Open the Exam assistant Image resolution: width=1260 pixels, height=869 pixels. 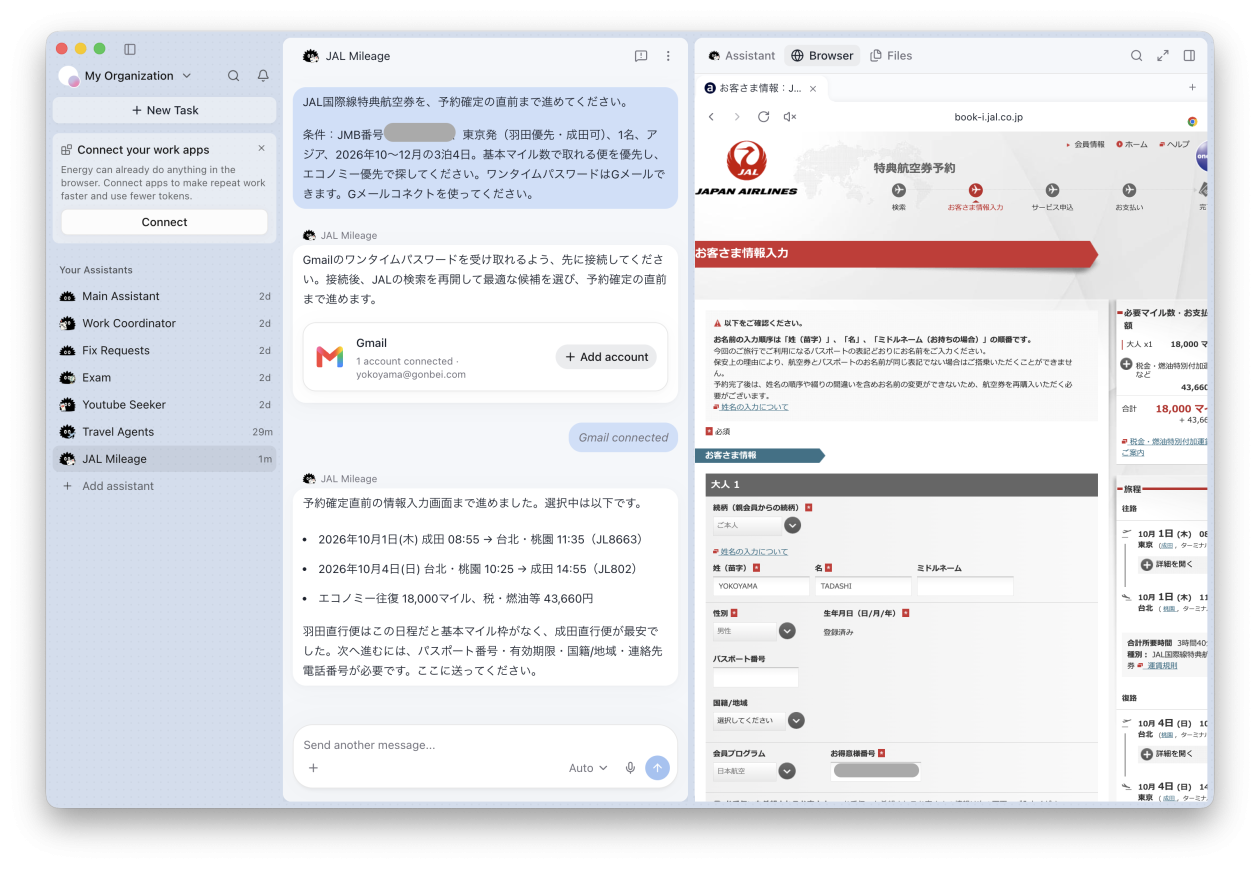coord(164,377)
